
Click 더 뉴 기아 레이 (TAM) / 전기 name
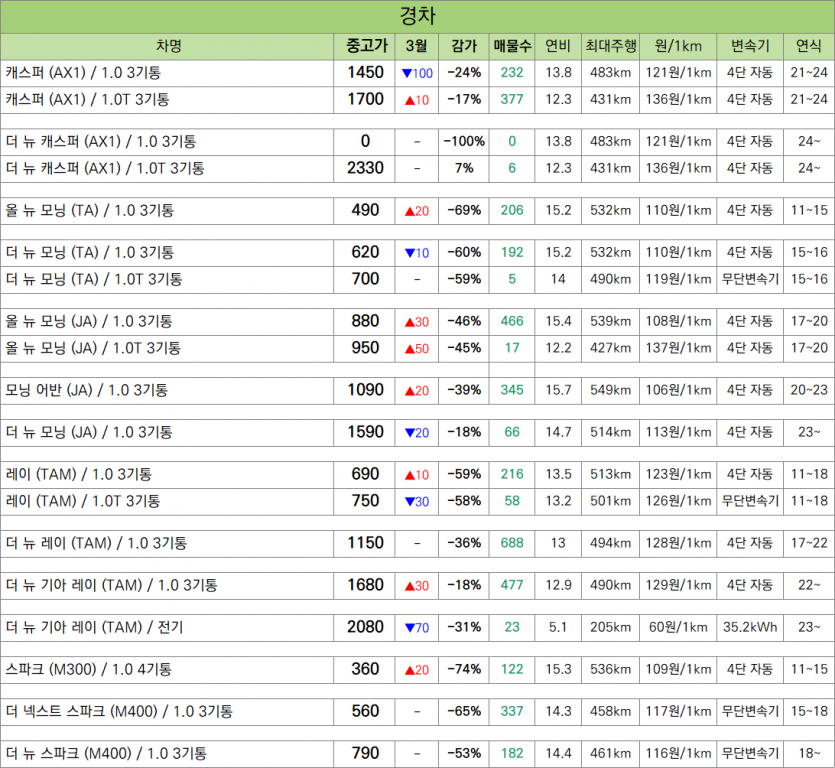[x=94, y=627]
